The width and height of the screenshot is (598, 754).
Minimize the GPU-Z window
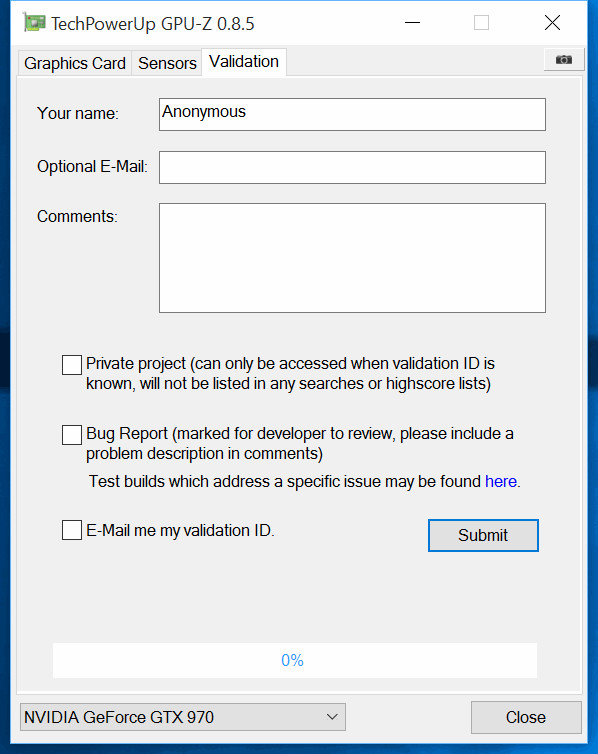point(412,23)
